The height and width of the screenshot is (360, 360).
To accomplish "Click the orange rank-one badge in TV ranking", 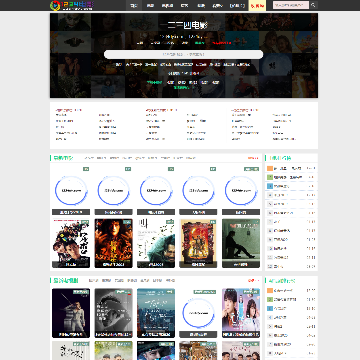I will (x=270, y=291).
